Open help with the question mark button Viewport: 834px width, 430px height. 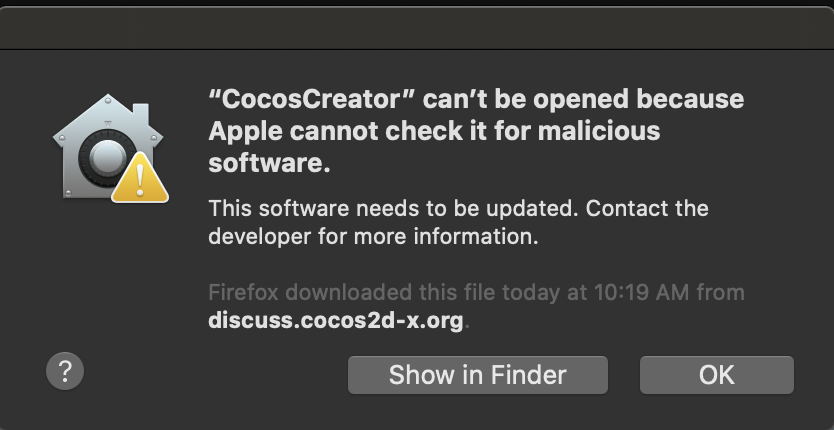(65, 371)
